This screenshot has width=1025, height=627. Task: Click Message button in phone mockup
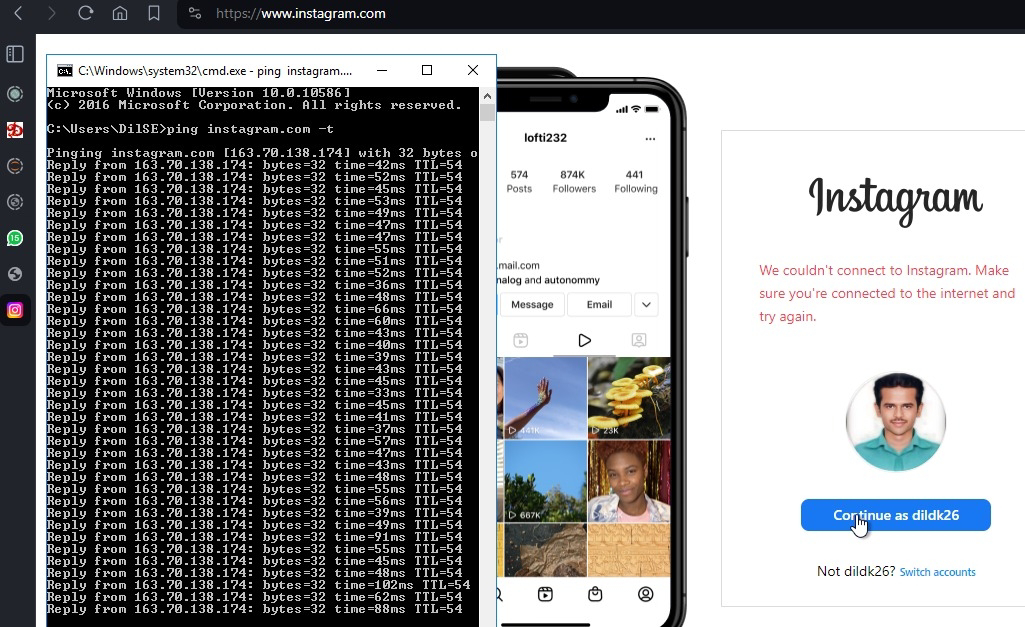tap(531, 305)
